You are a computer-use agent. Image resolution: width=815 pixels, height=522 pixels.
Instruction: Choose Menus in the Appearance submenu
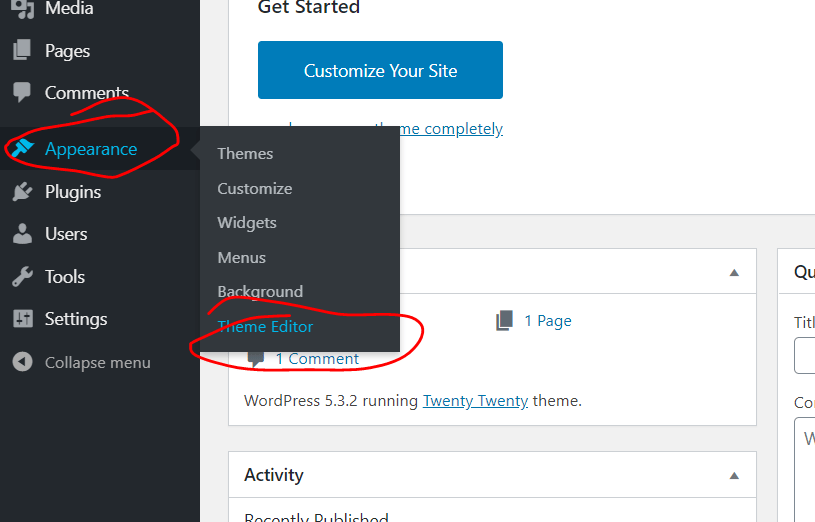242,258
